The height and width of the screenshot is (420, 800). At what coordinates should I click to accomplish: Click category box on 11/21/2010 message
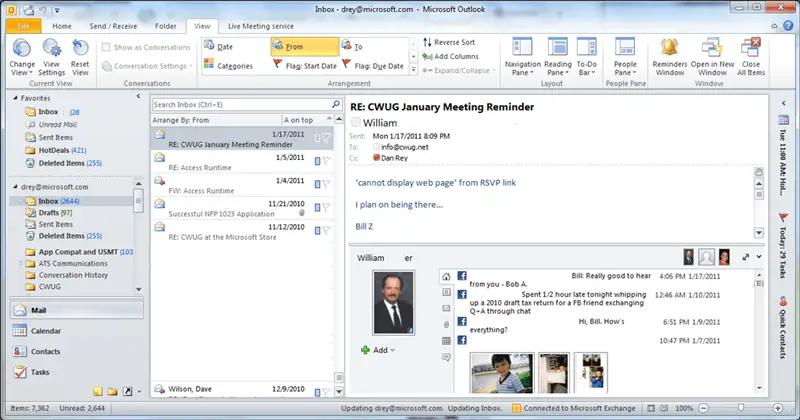(x=317, y=207)
